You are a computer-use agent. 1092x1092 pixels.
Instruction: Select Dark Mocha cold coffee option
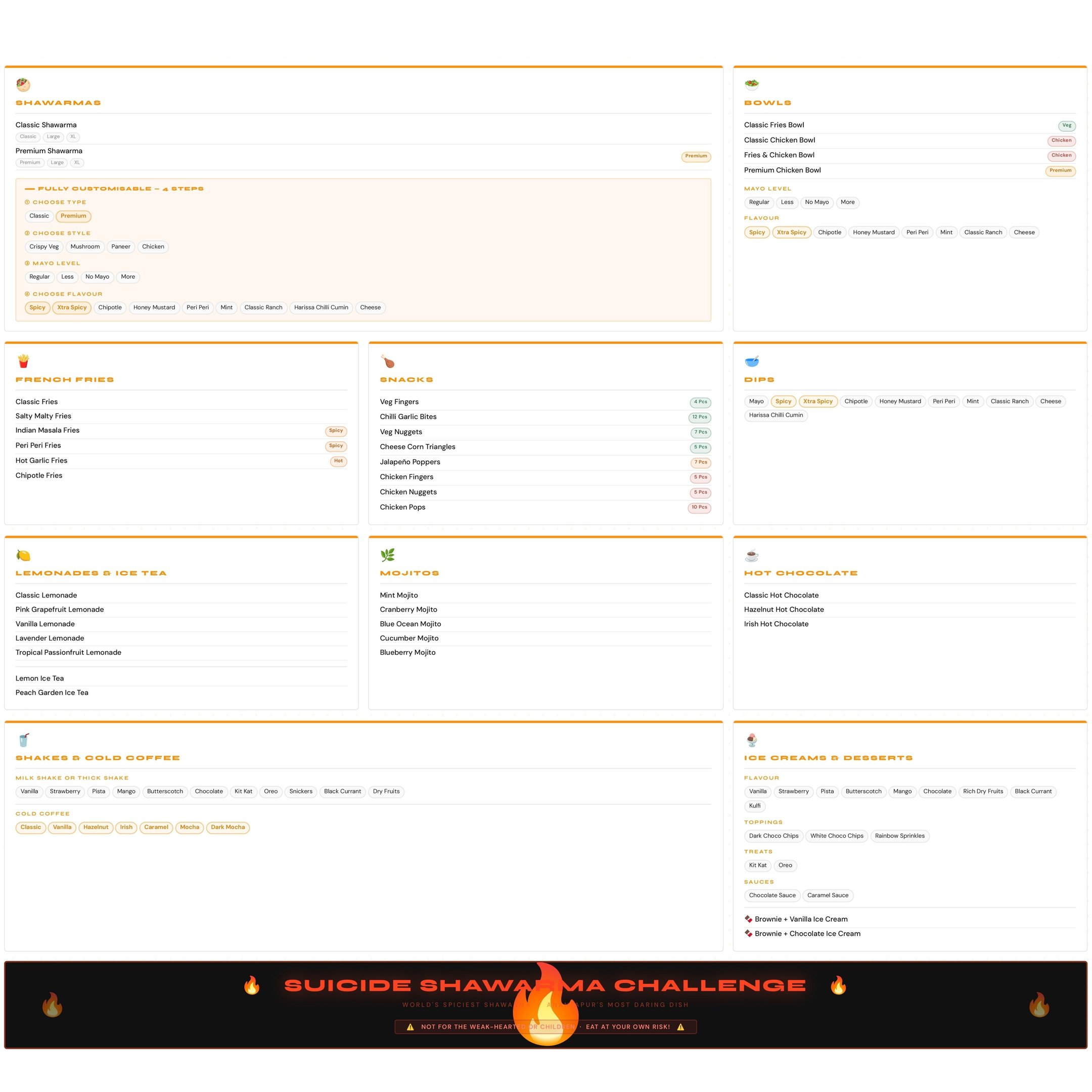(228, 827)
